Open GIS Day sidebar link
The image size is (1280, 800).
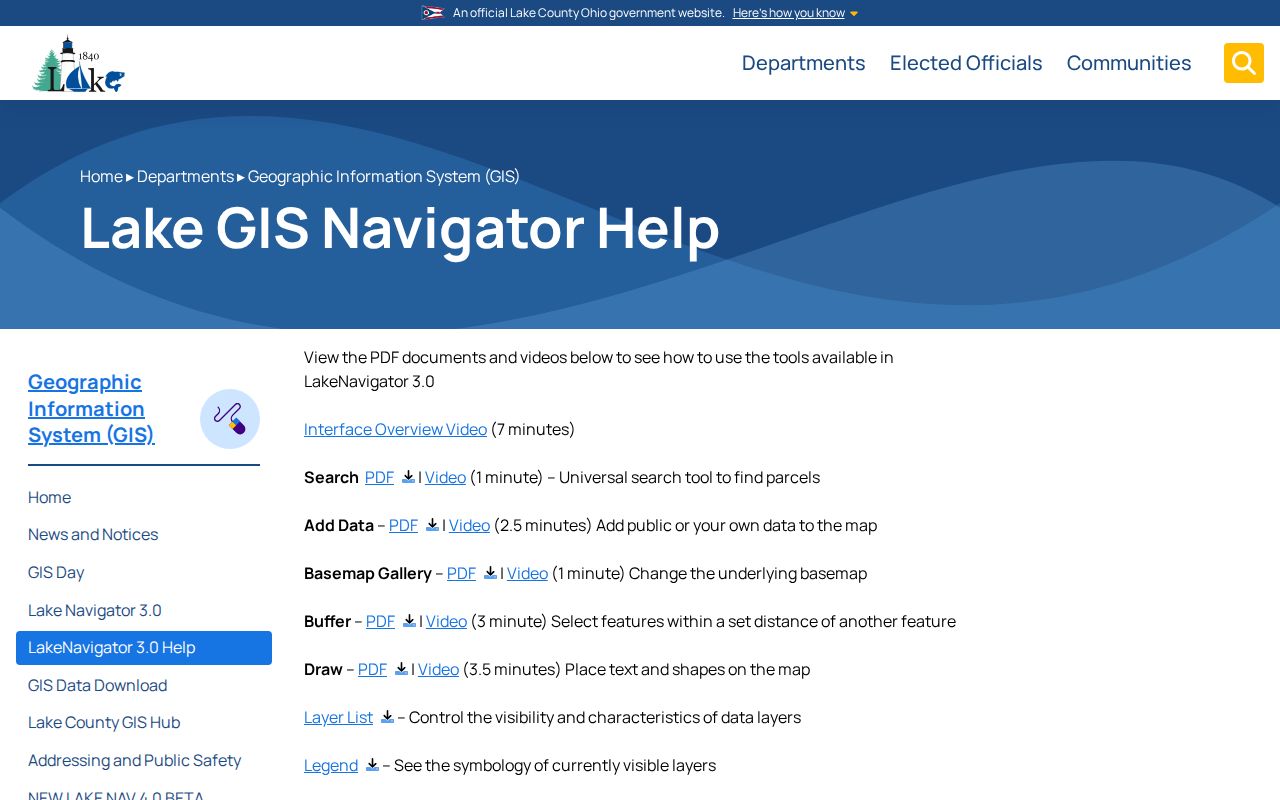pyautogui.click(x=56, y=573)
